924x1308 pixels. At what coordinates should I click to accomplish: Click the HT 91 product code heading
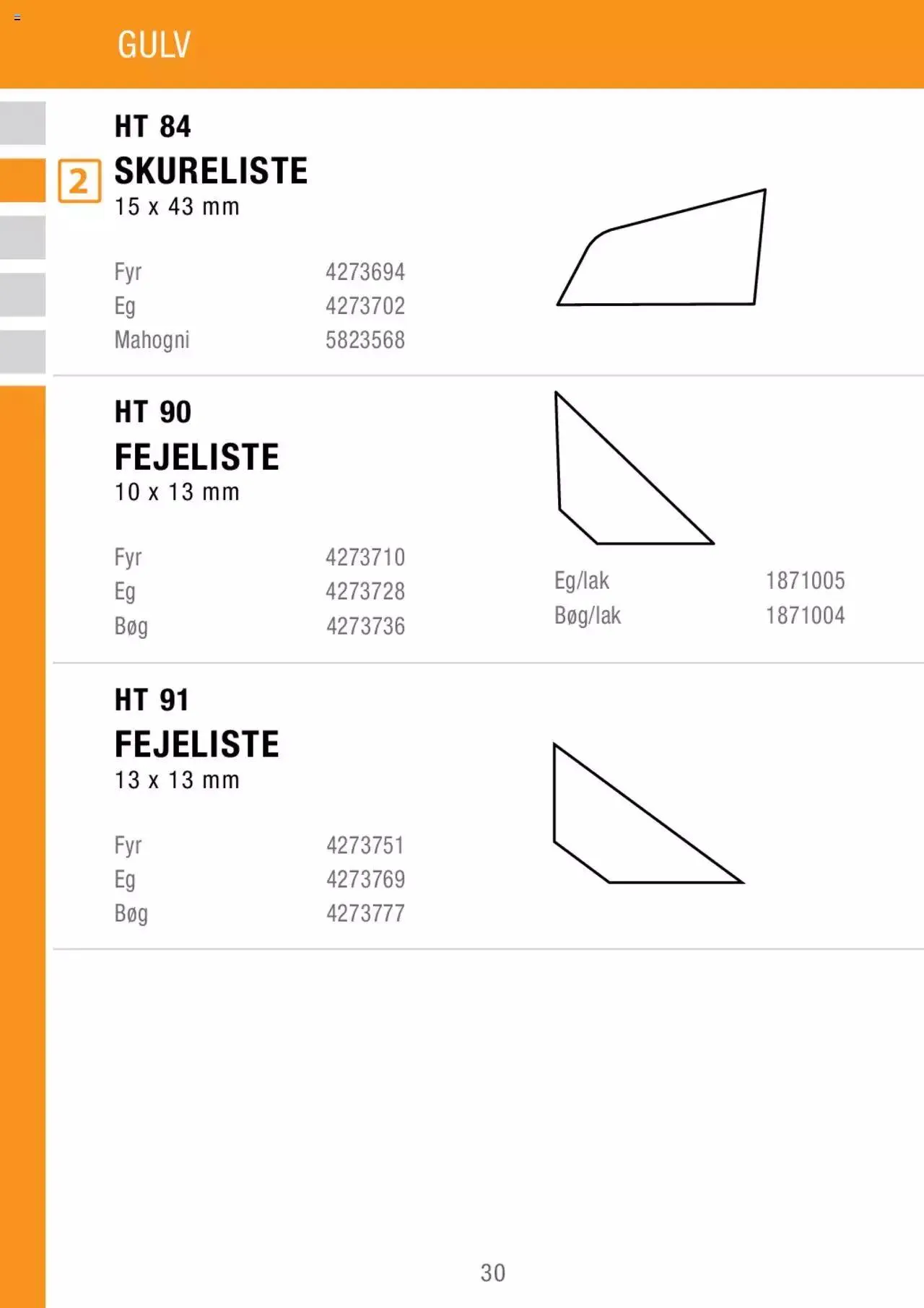click(152, 699)
